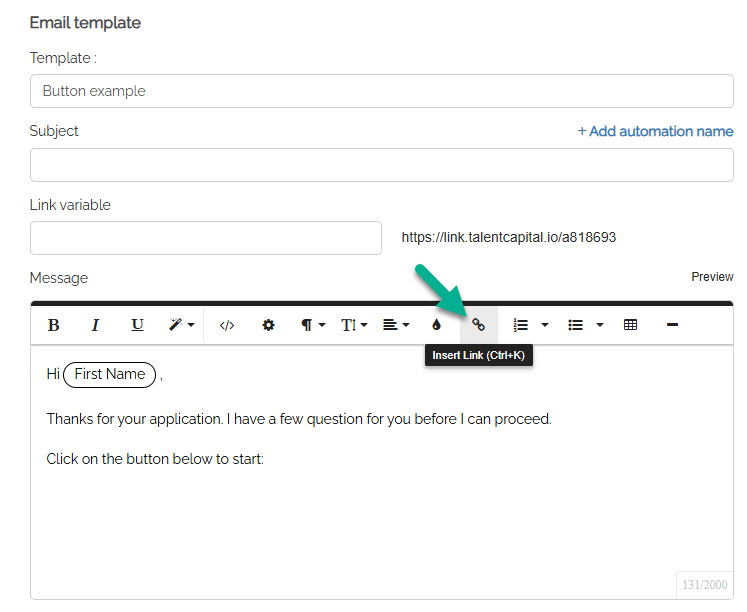Insert an unordered bullet list
747x612 pixels.
coord(575,325)
